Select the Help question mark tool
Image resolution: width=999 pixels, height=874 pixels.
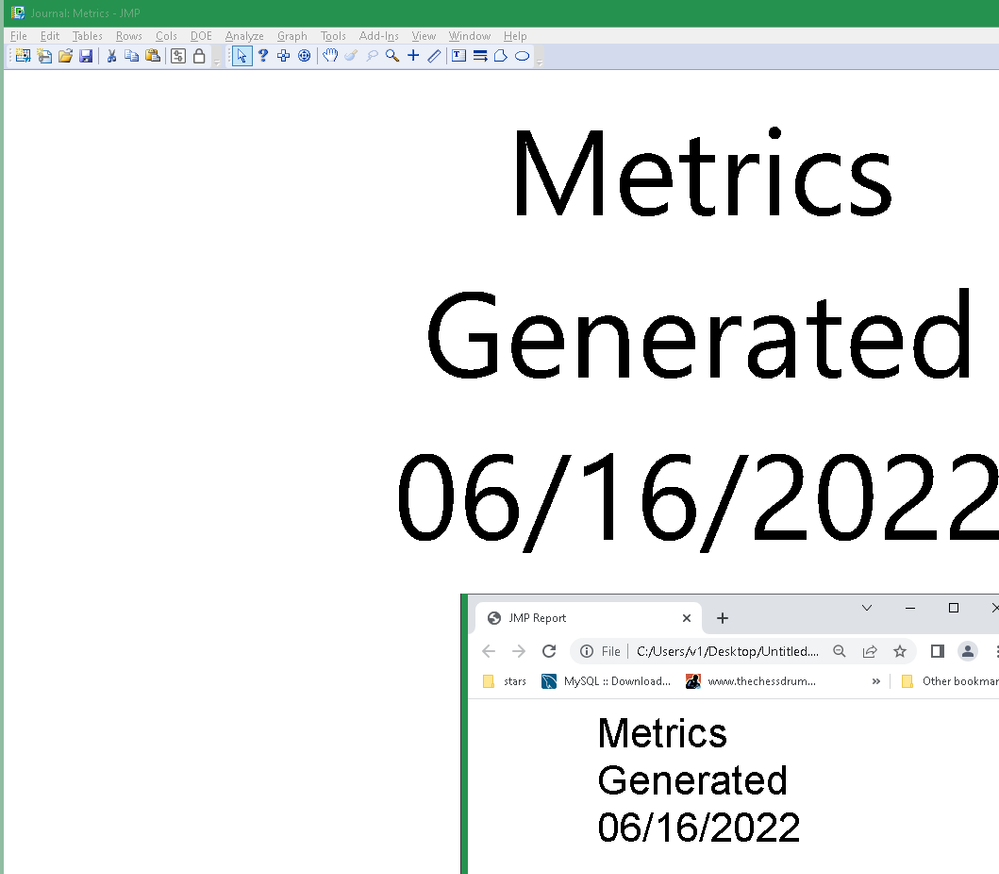(262, 56)
